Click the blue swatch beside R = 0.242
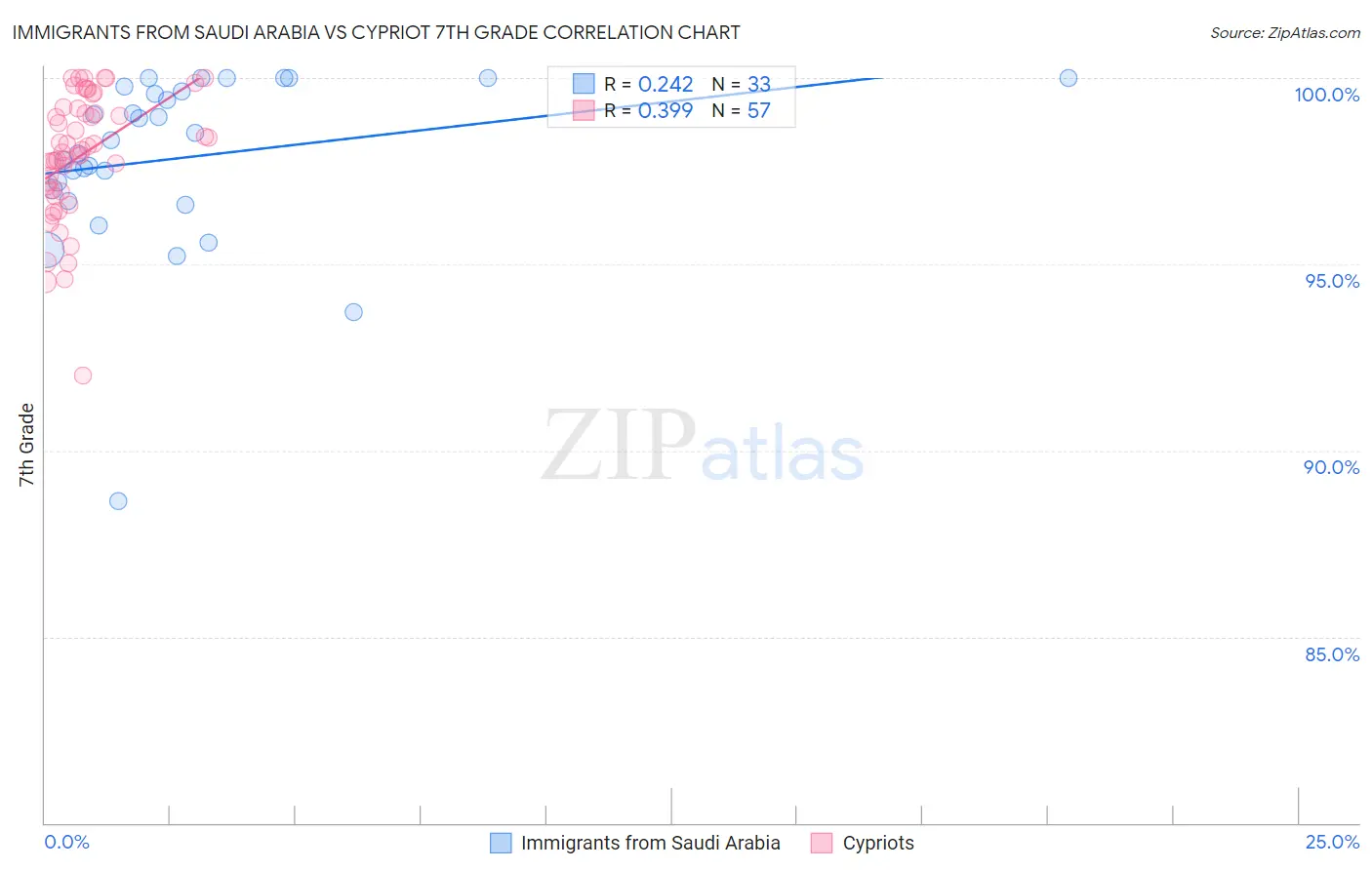 tap(584, 84)
